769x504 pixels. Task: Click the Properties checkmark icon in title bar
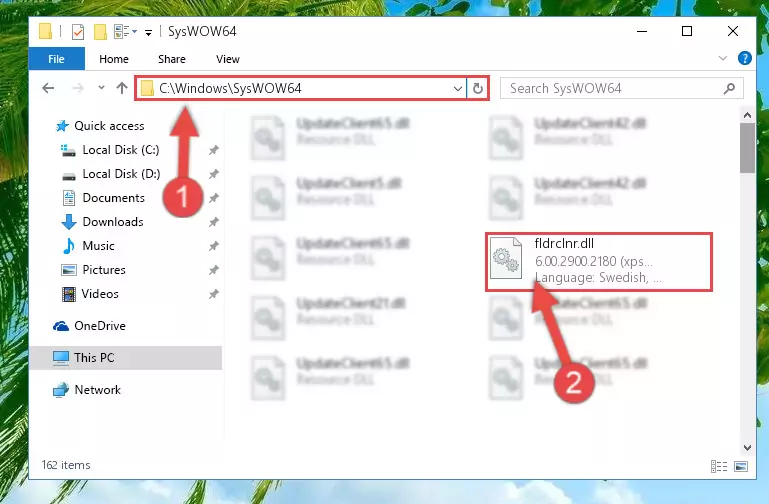[77, 32]
